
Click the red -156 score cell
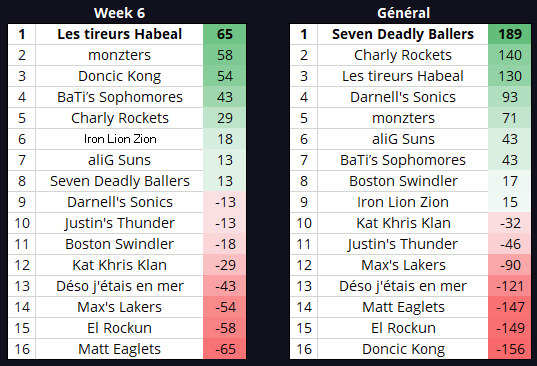point(510,349)
